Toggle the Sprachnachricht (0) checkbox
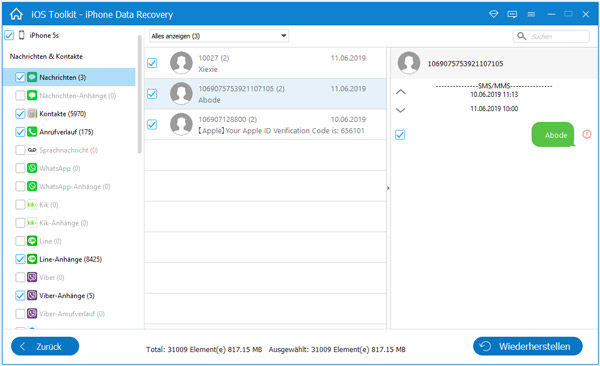Screen dimensions: 600x366 pos(20,150)
